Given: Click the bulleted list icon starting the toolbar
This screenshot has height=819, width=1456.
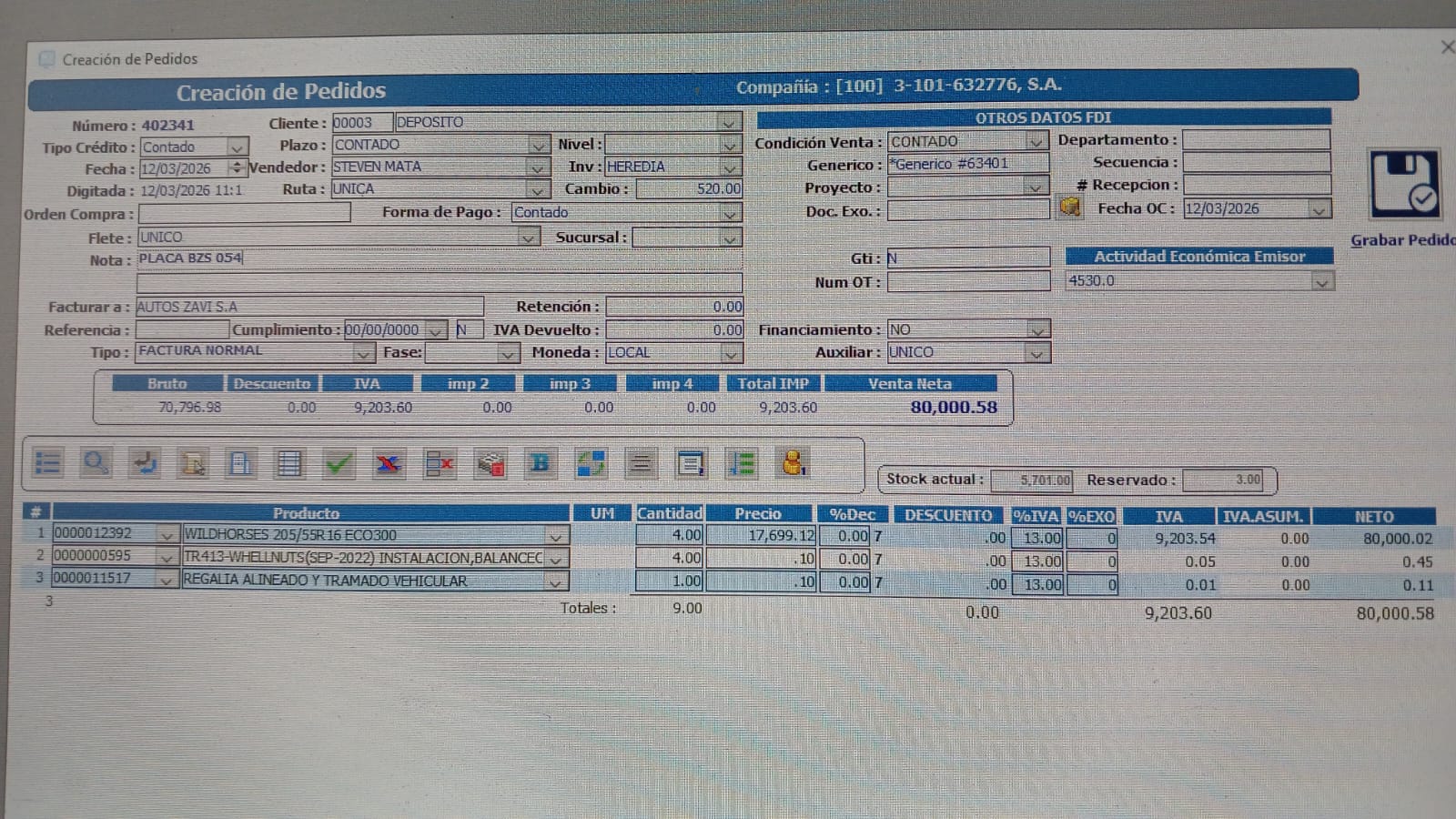Looking at the screenshot, I should [x=48, y=463].
